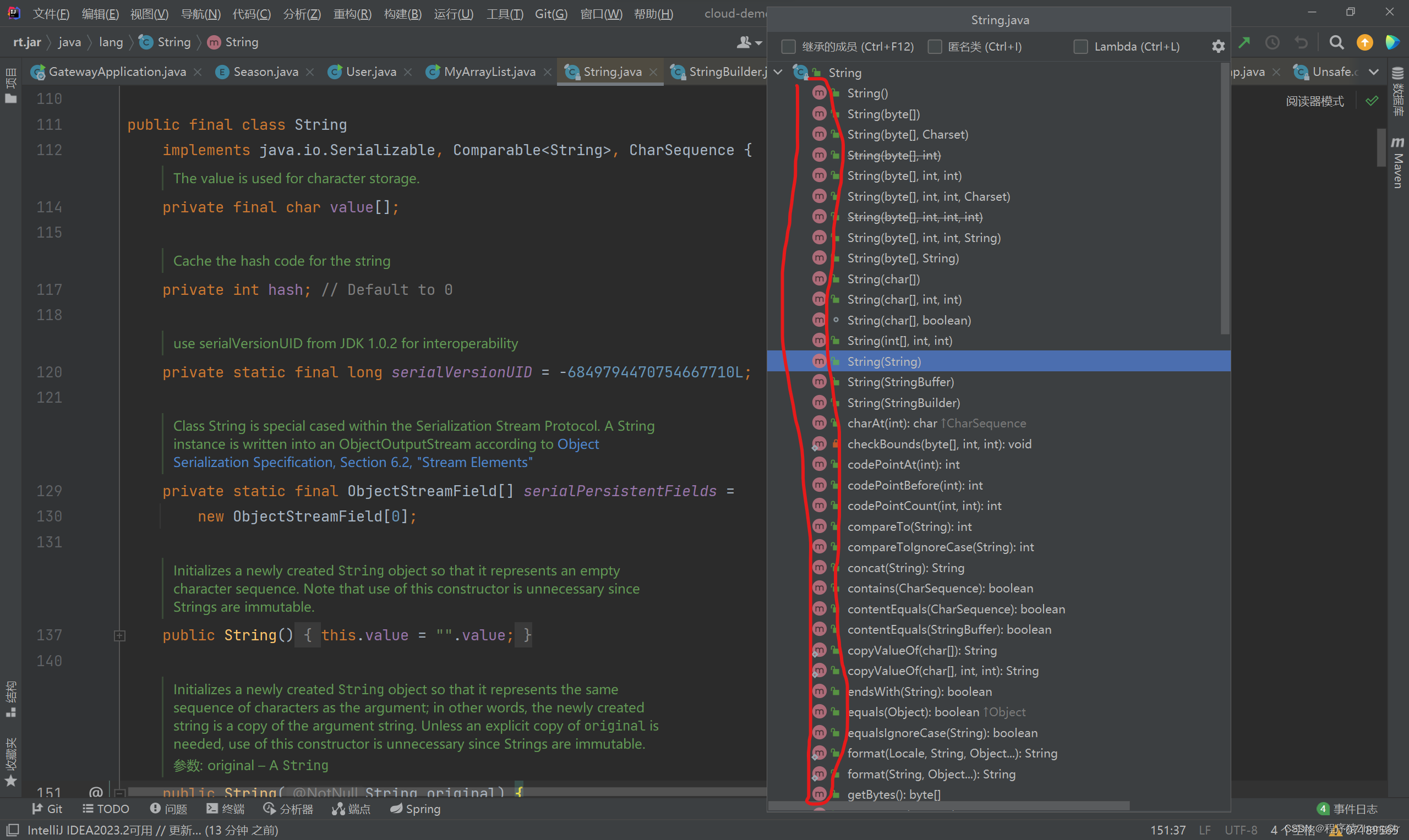Open the Event Log in status bar
Image resolution: width=1409 pixels, height=840 pixels.
click(x=1347, y=809)
